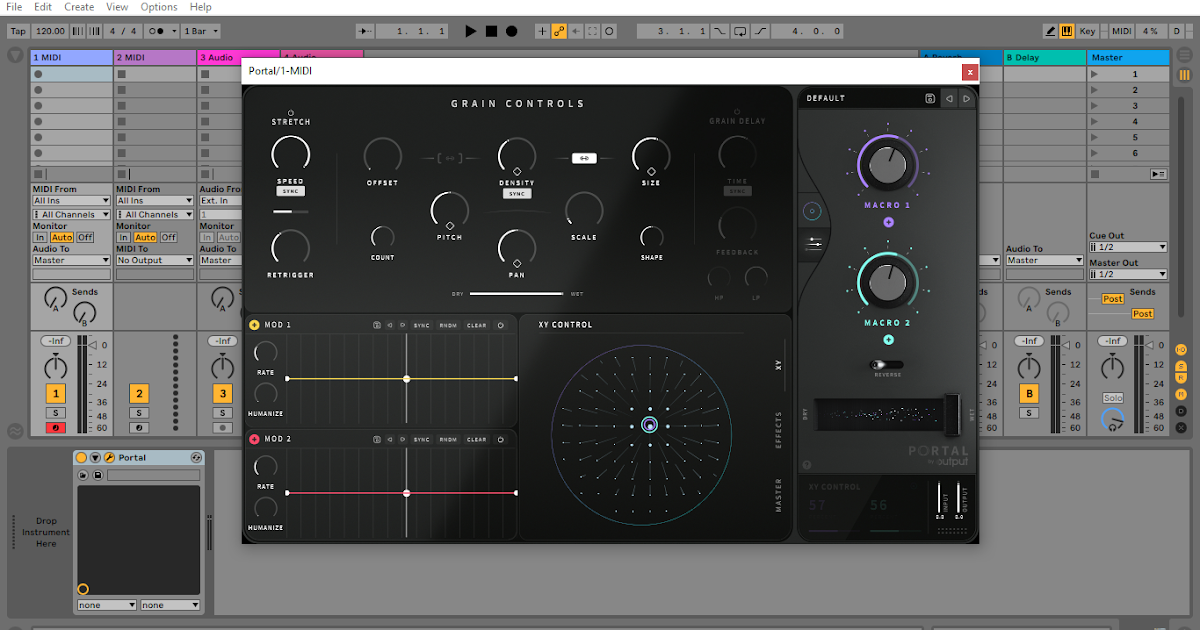Click the MOD 1 save preset icon
This screenshot has width=1200, height=630.
pyautogui.click(x=376, y=325)
